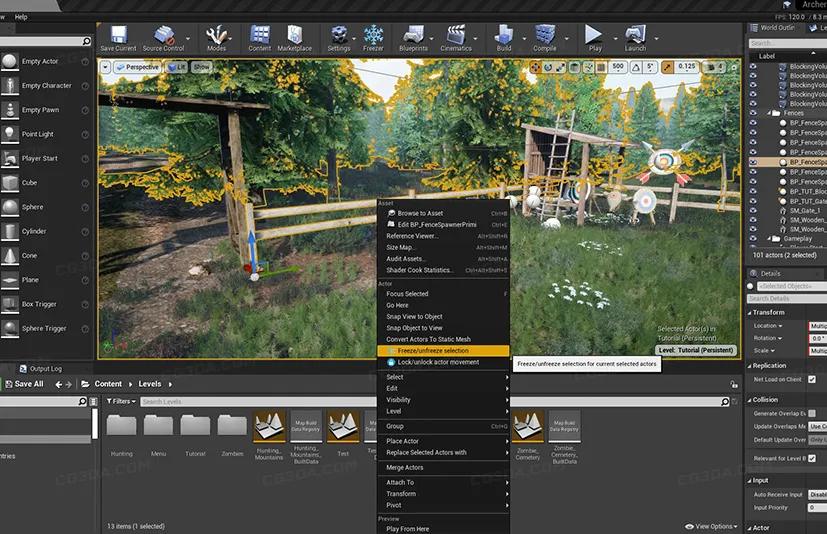Open the viewport options dropdown arrow
The image size is (827, 534).
(105, 67)
